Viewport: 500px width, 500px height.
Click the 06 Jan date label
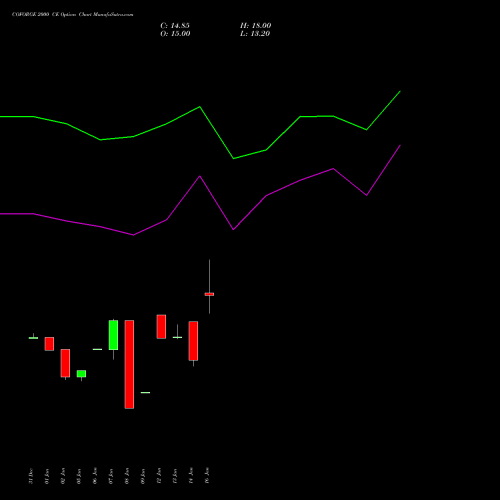tap(95, 476)
